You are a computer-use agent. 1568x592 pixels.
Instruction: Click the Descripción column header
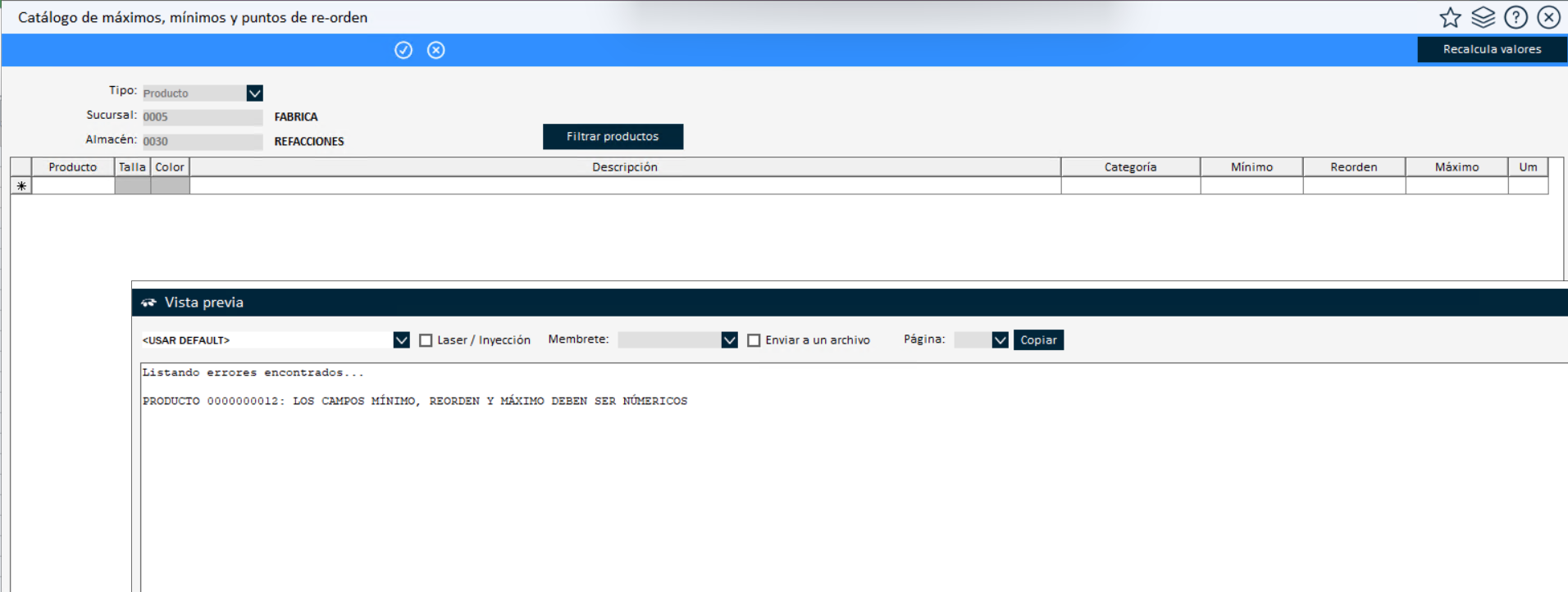625,167
